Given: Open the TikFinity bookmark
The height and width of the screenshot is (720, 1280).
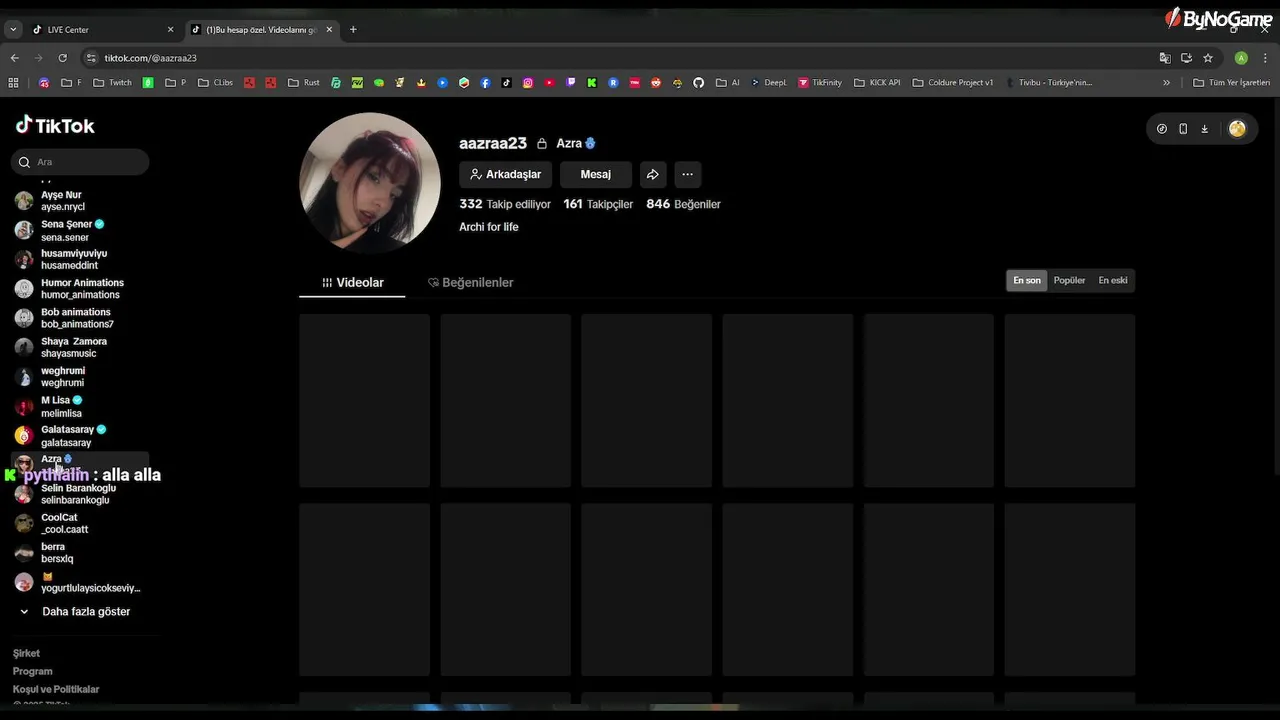Looking at the screenshot, I should (820, 83).
